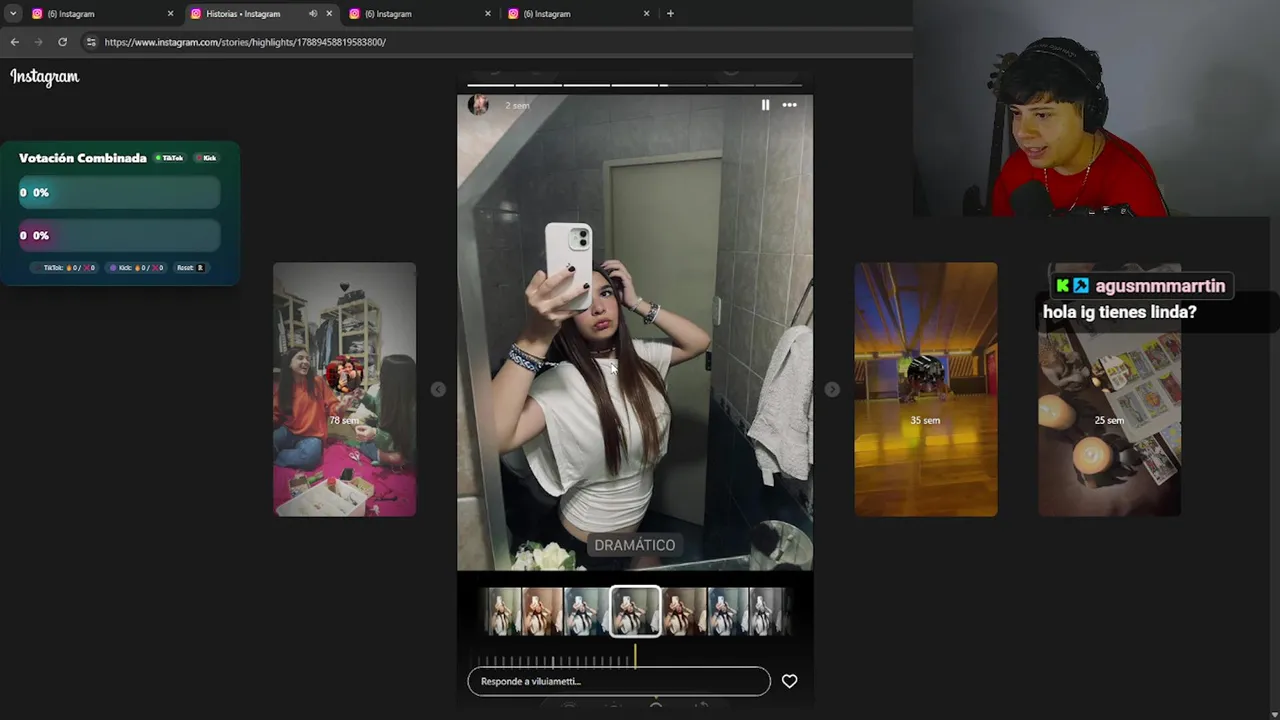This screenshot has height=720, width=1280.
Task: Click the browser back button
Action: click(14, 42)
